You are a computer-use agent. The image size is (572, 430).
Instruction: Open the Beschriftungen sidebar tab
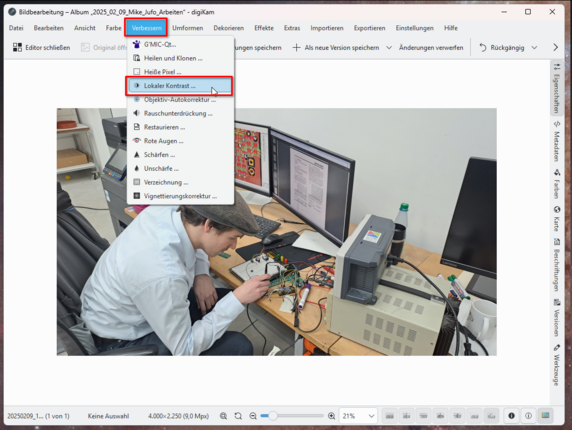coord(557,265)
